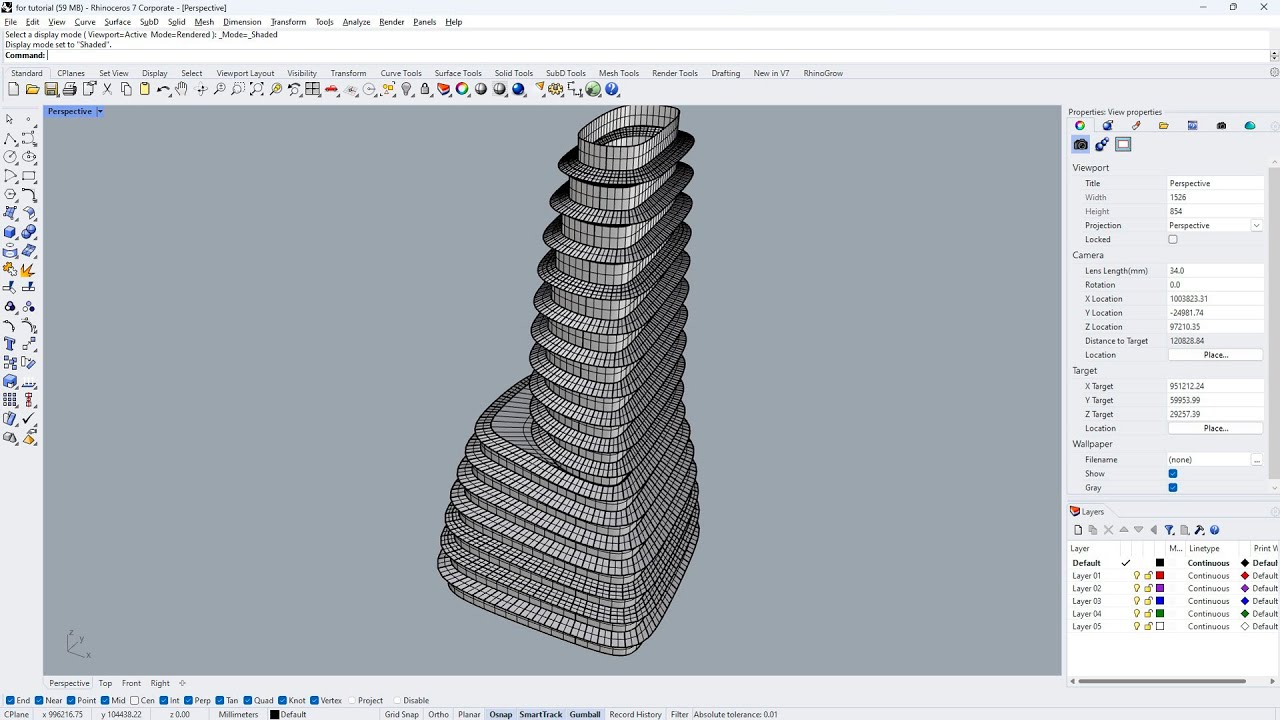Open the Surface menu
1280x720 pixels.
pos(117,22)
